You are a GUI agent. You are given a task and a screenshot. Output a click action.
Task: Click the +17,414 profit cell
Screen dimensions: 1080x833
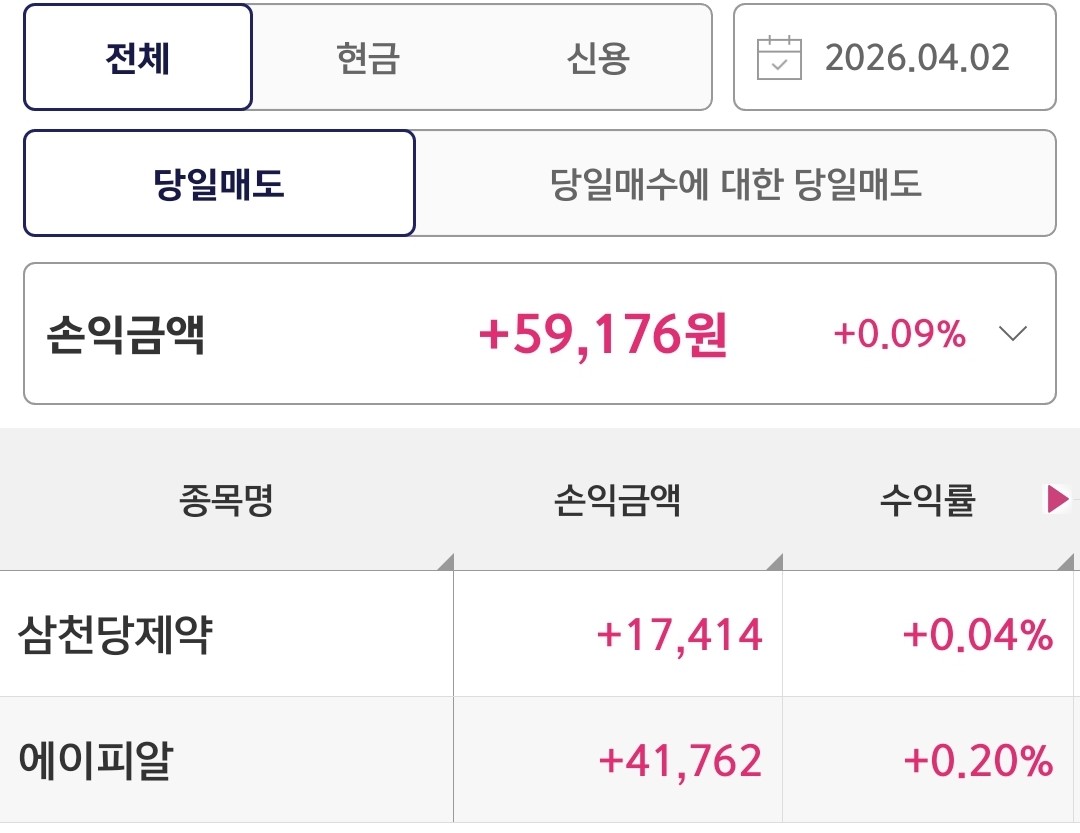679,635
